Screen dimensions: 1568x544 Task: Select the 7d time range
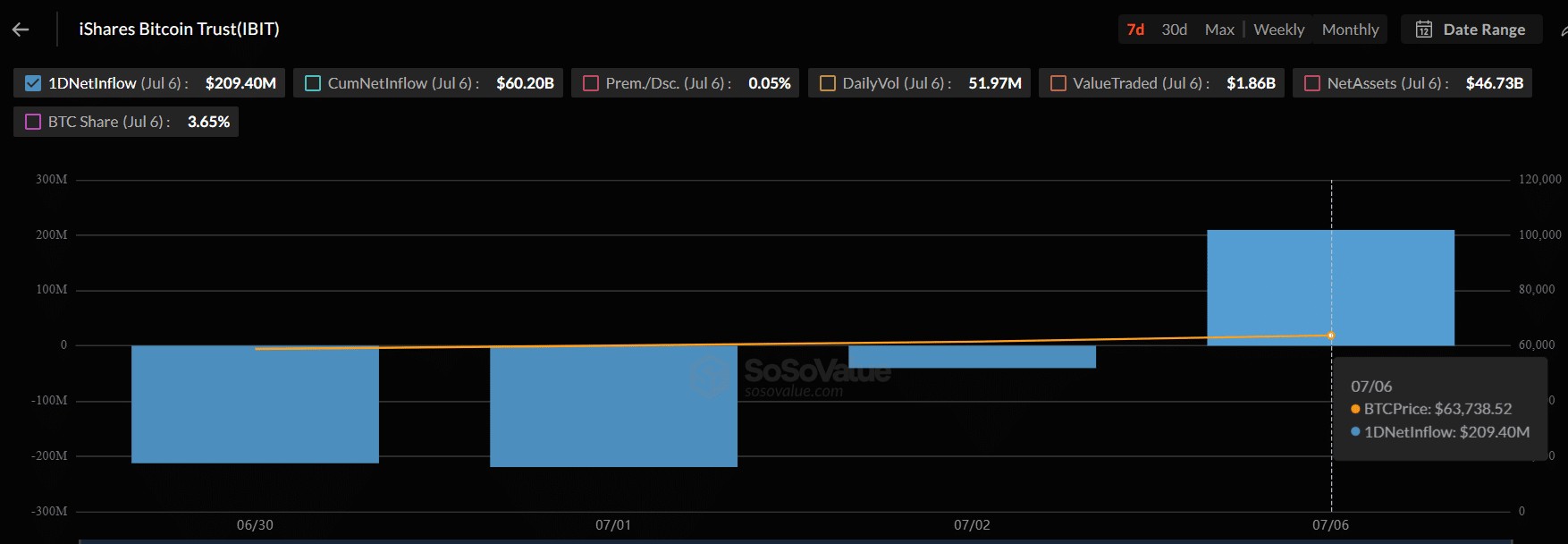(x=1135, y=30)
